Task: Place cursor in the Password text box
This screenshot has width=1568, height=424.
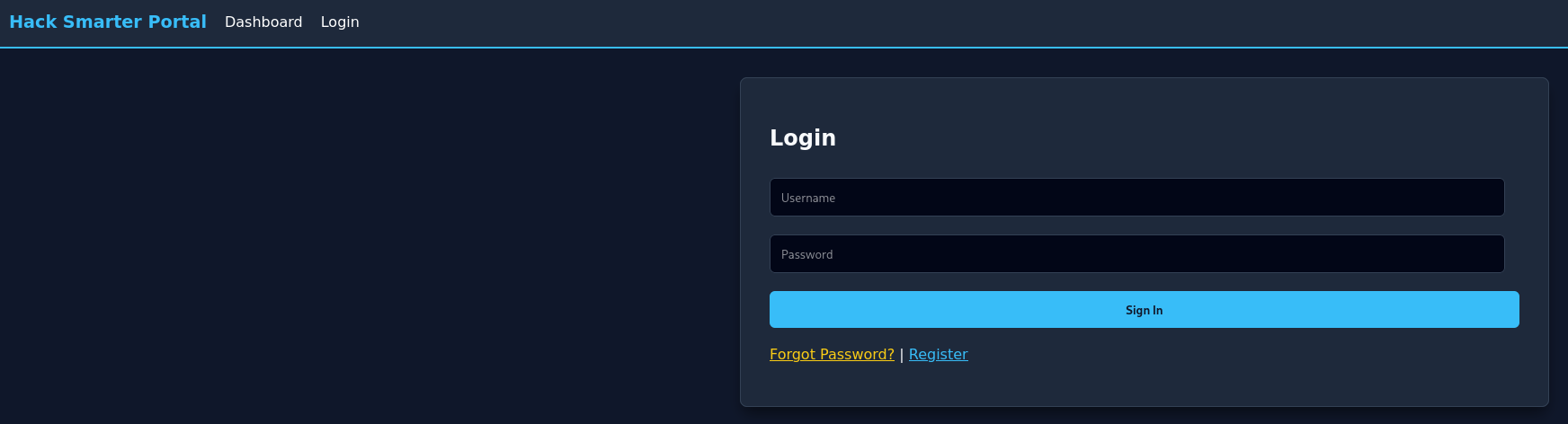Action: coord(1136,254)
